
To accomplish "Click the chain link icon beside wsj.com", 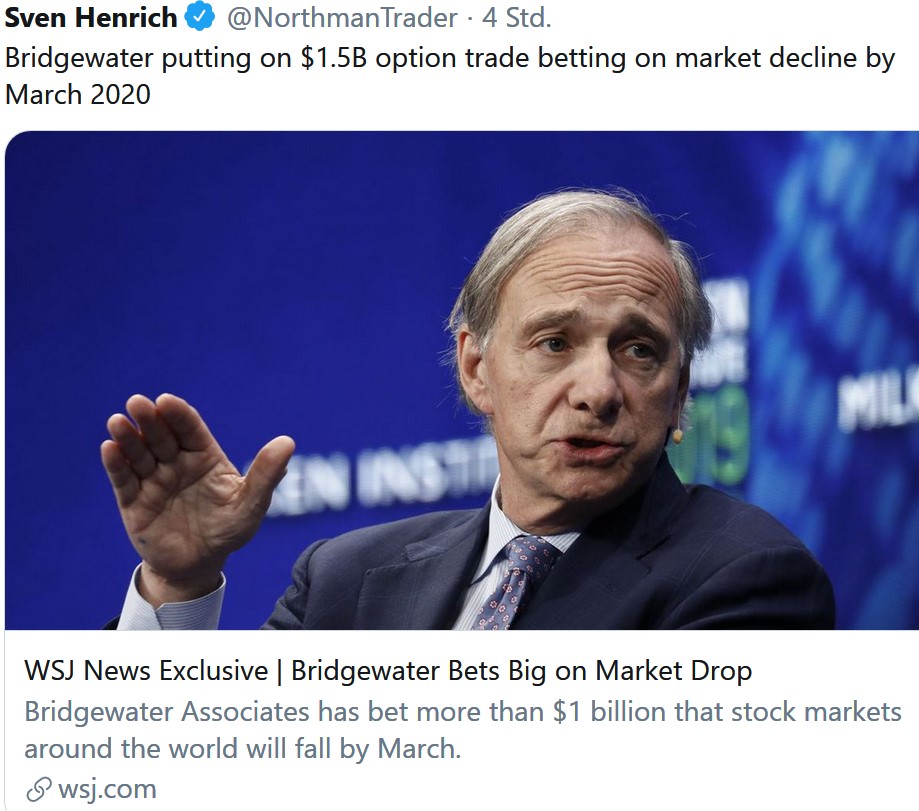I will (38, 789).
